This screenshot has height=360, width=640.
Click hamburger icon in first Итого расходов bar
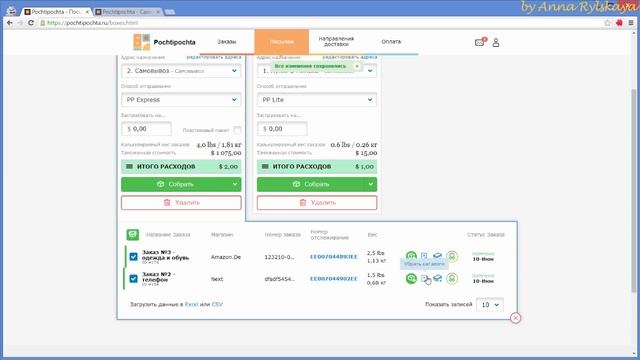129,167
